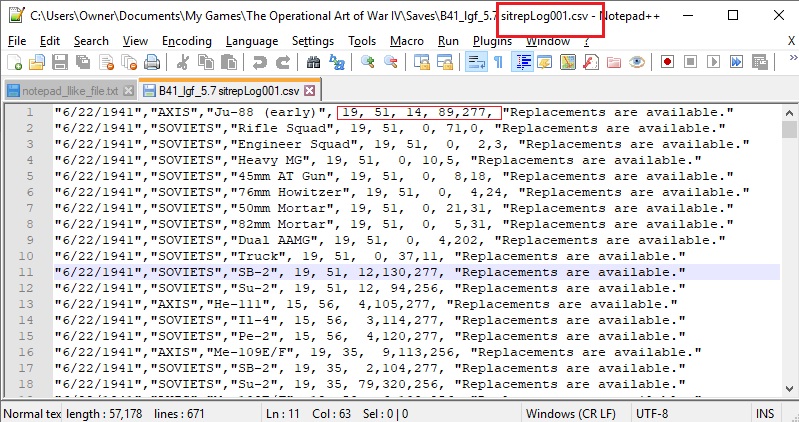Open the User Defined Language icon

tap(545, 62)
